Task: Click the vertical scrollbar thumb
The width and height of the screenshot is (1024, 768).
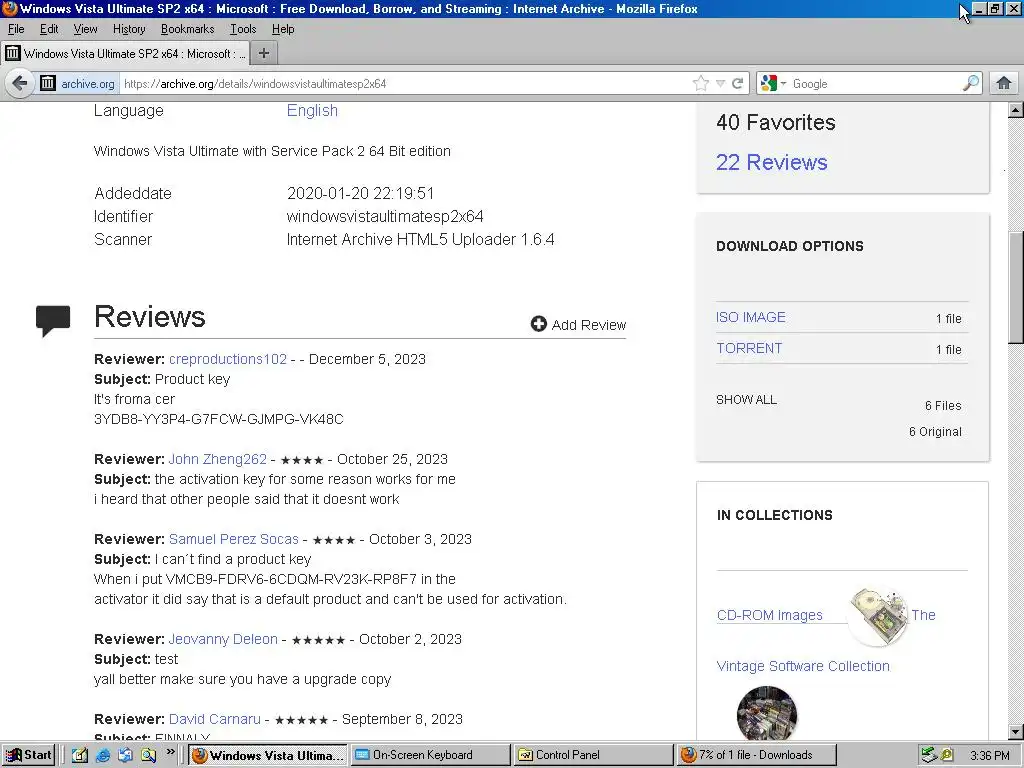Action: (1016, 287)
